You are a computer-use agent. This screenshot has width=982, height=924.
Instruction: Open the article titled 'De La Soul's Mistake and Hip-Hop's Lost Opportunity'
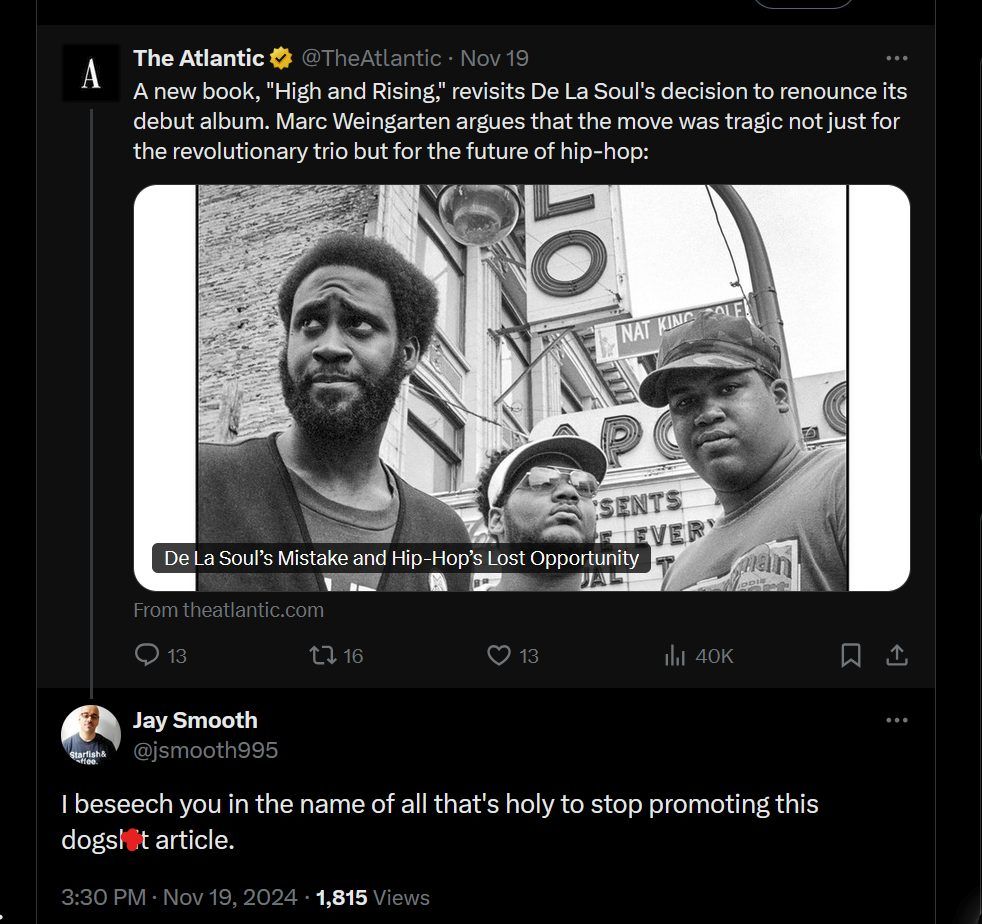tap(398, 560)
